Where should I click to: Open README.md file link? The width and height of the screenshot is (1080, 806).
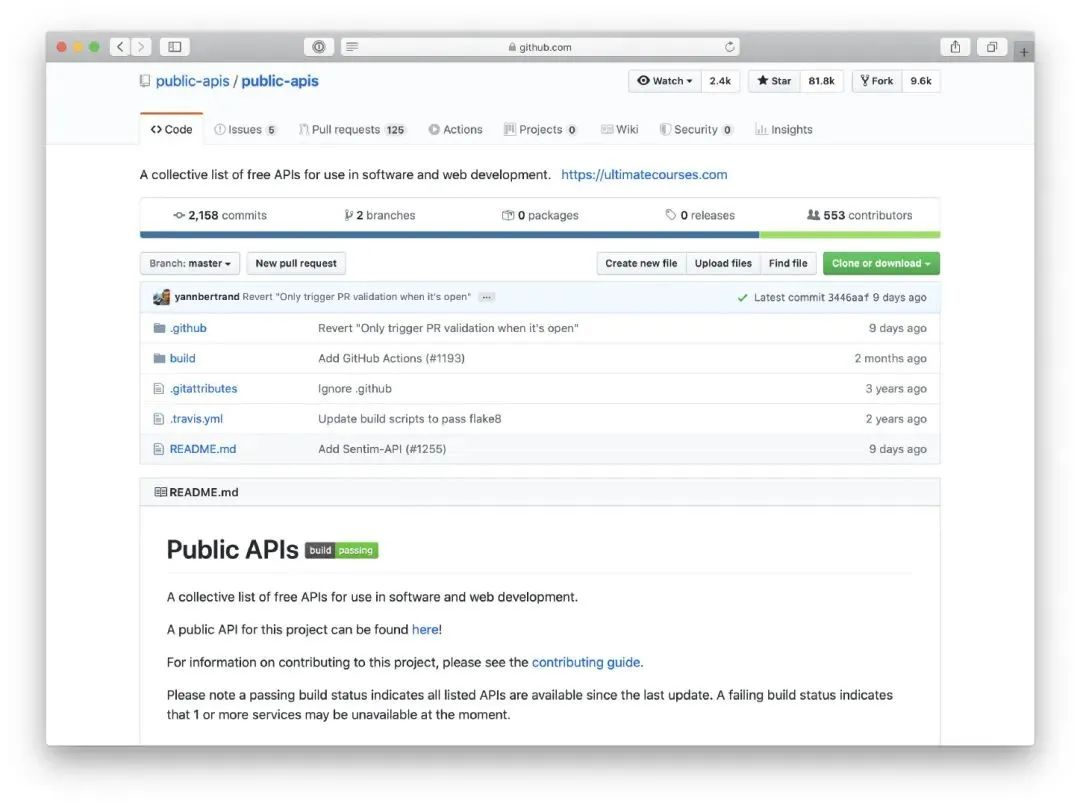[202, 449]
